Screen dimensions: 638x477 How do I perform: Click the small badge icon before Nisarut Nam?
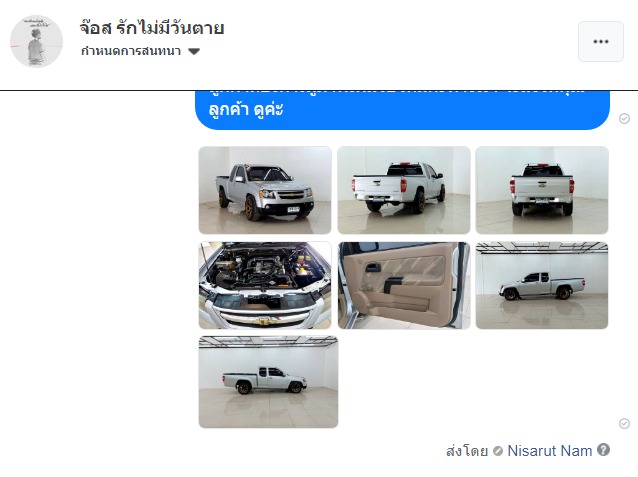click(x=498, y=451)
